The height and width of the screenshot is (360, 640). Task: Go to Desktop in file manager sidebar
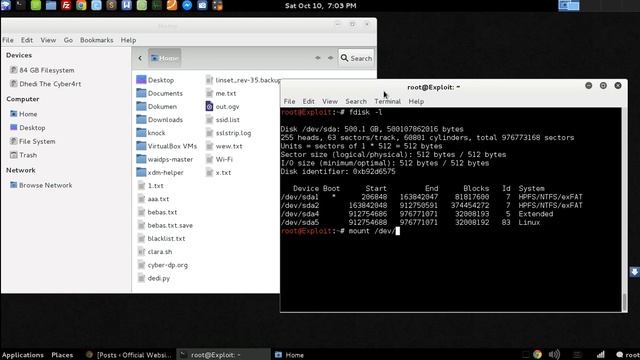(x=27, y=127)
